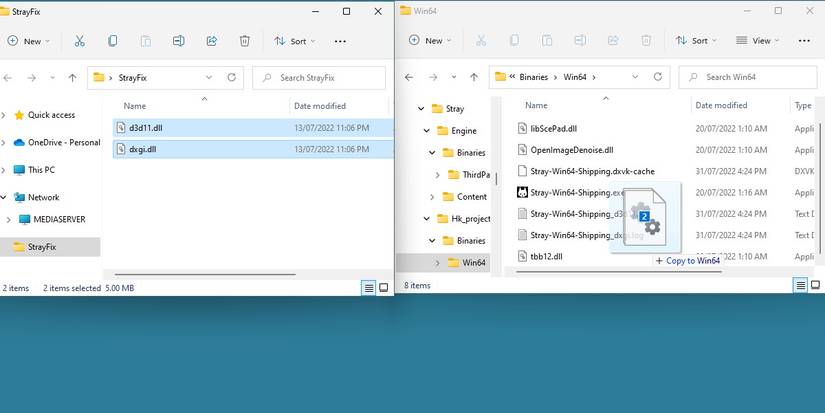
Task: Collapse the Engine folder node
Action: (x=427, y=130)
